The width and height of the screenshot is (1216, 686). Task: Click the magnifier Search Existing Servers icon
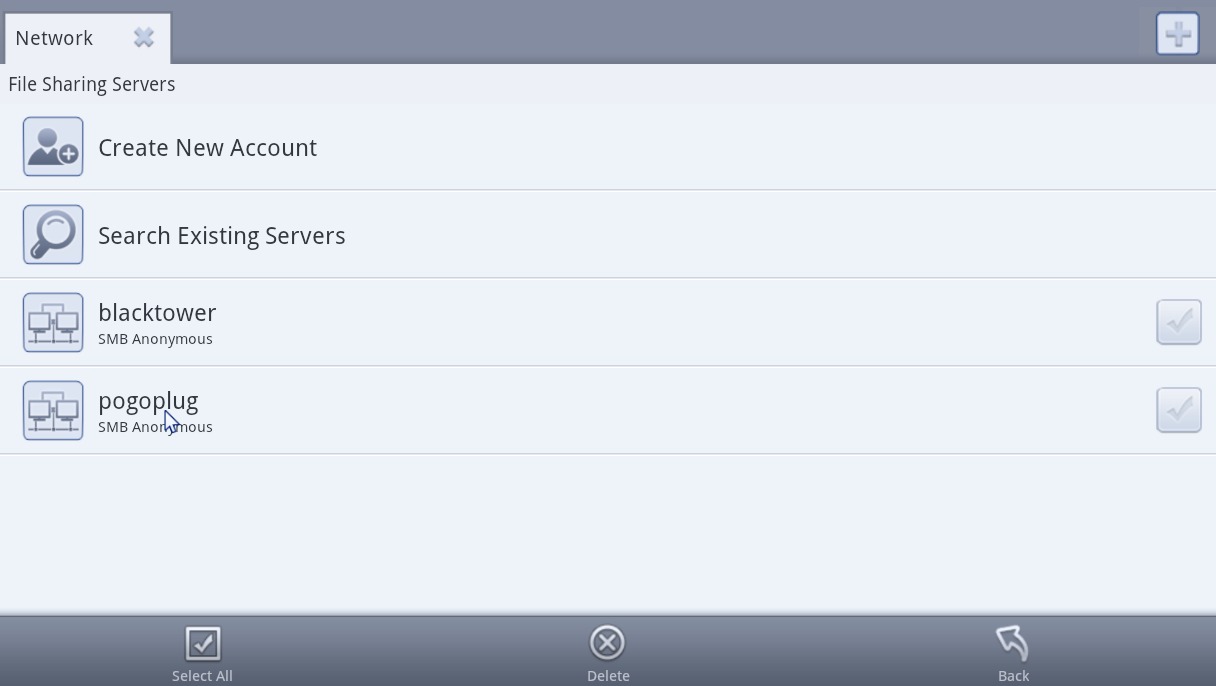click(x=53, y=235)
